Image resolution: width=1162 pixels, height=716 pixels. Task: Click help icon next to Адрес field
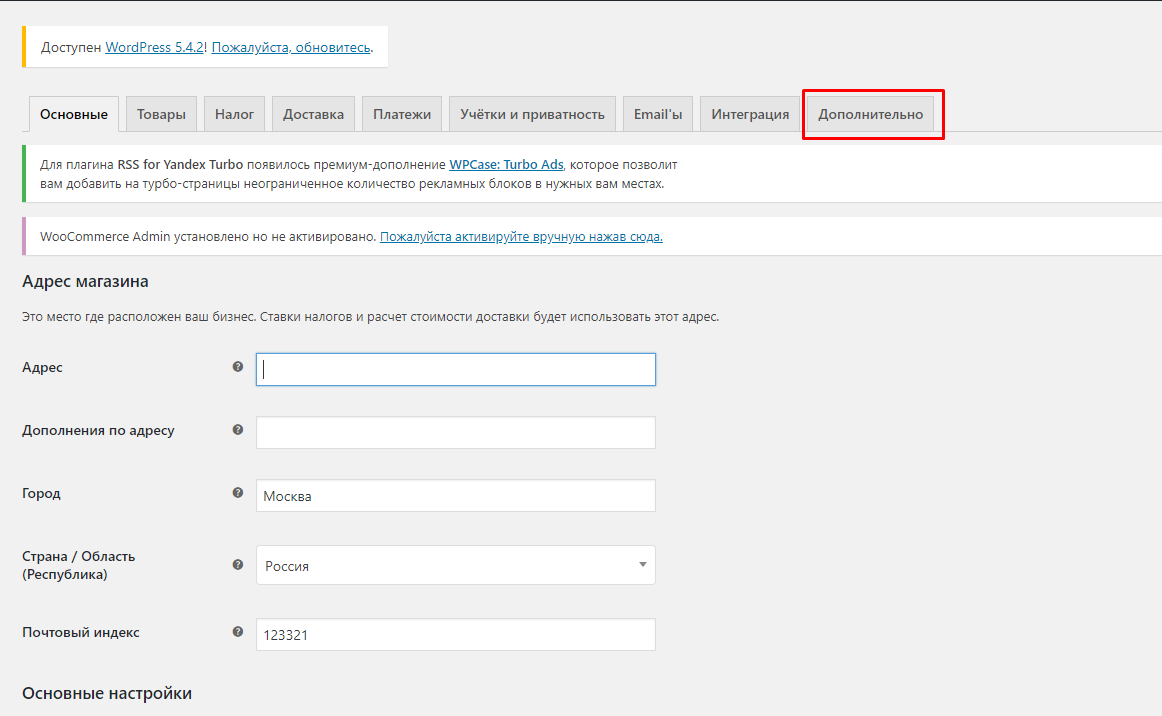[238, 367]
